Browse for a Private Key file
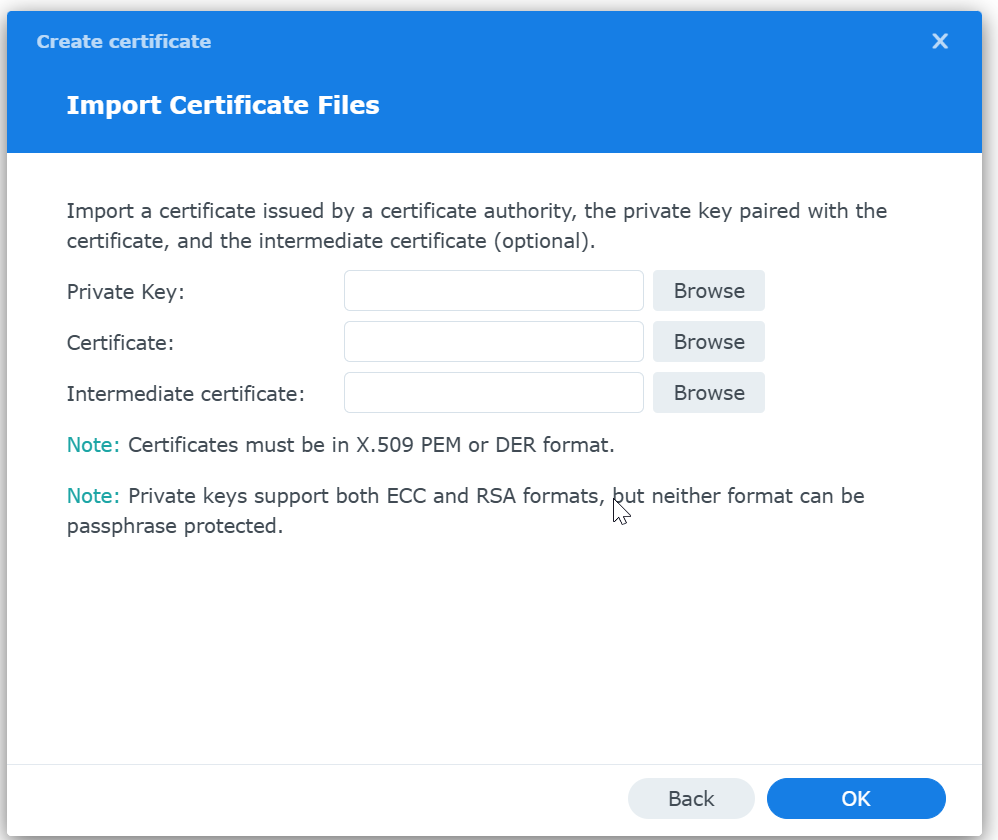The image size is (998, 840). pos(708,291)
